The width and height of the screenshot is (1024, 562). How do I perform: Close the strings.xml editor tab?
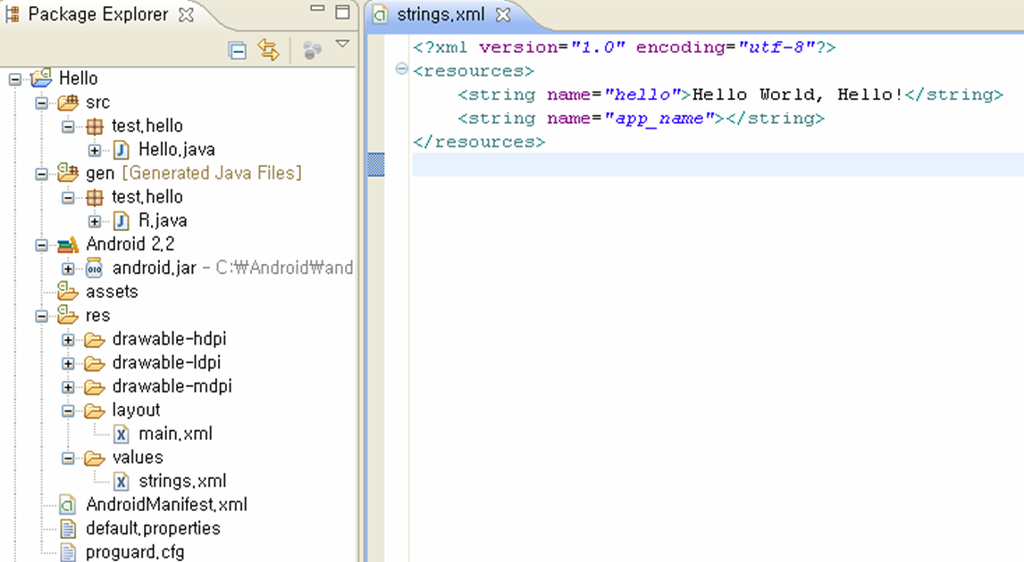[503, 15]
